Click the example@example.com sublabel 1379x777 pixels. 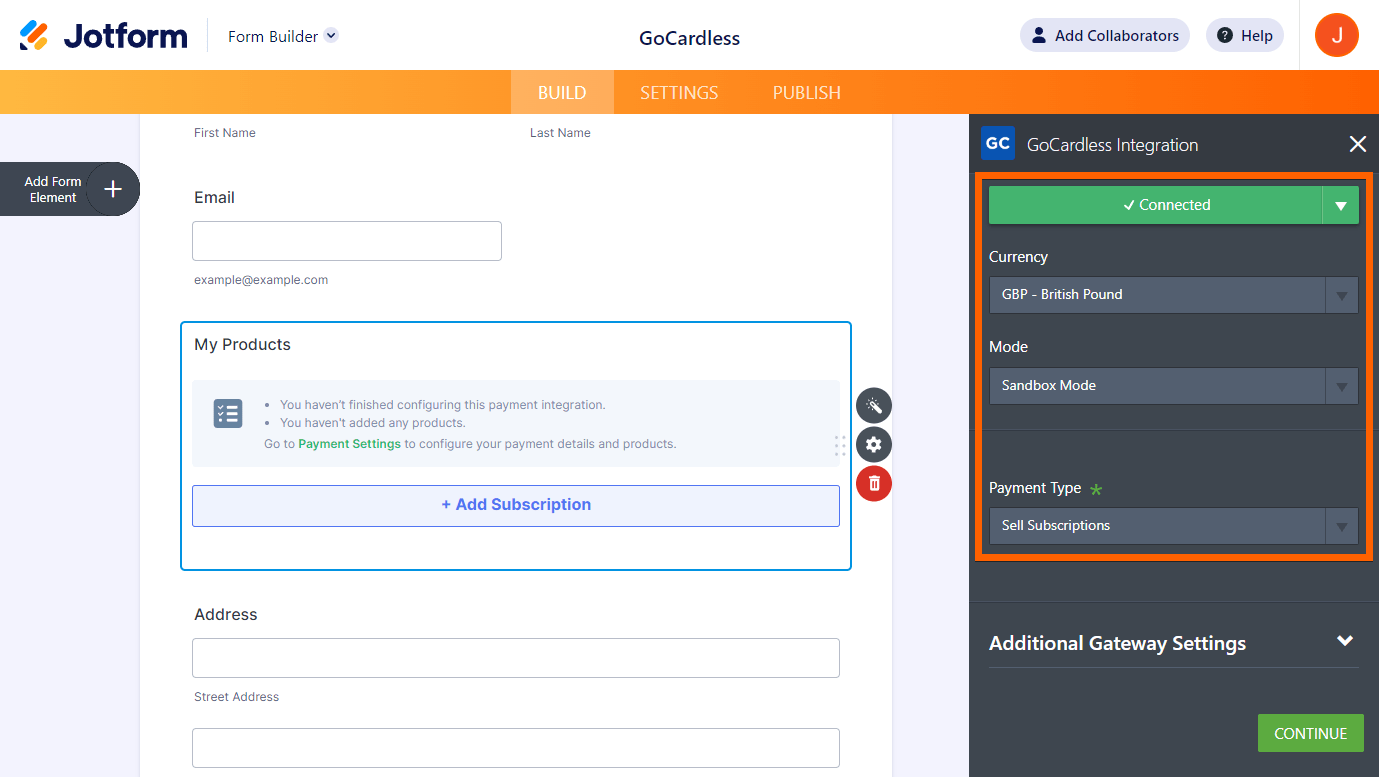(261, 280)
